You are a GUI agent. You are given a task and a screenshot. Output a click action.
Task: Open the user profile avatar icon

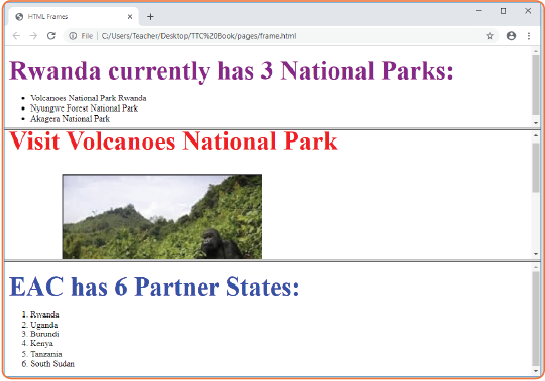pyautogui.click(x=511, y=36)
